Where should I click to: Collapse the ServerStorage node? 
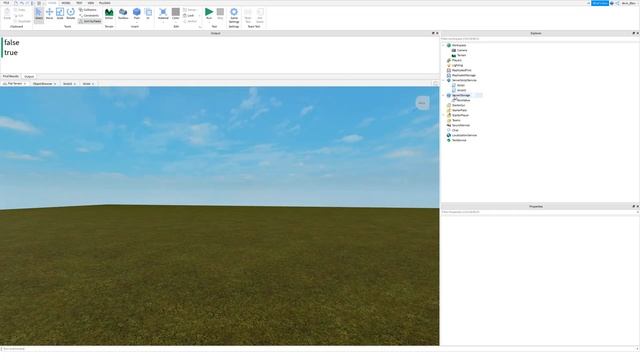click(x=444, y=95)
